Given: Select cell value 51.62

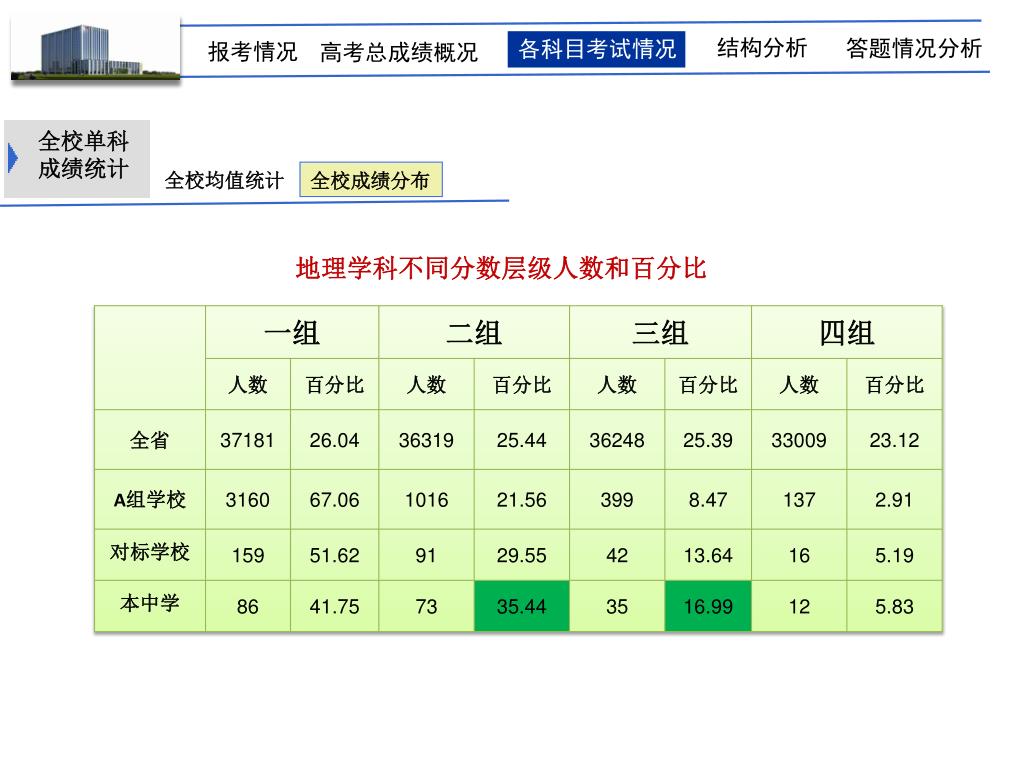Looking at the screenshot, I should (334, 556).
